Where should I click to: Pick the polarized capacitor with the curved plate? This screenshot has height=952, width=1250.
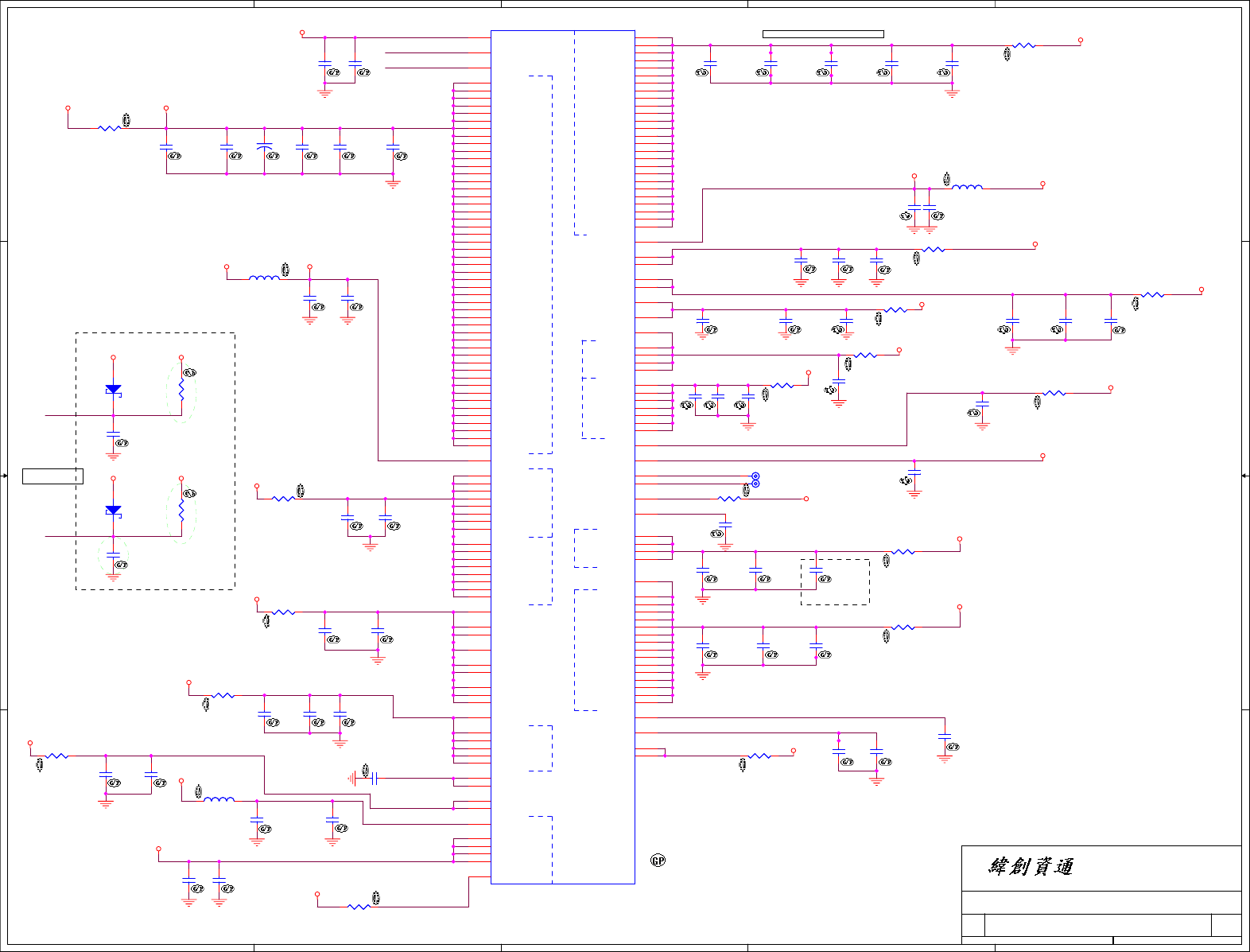[265, 146]
